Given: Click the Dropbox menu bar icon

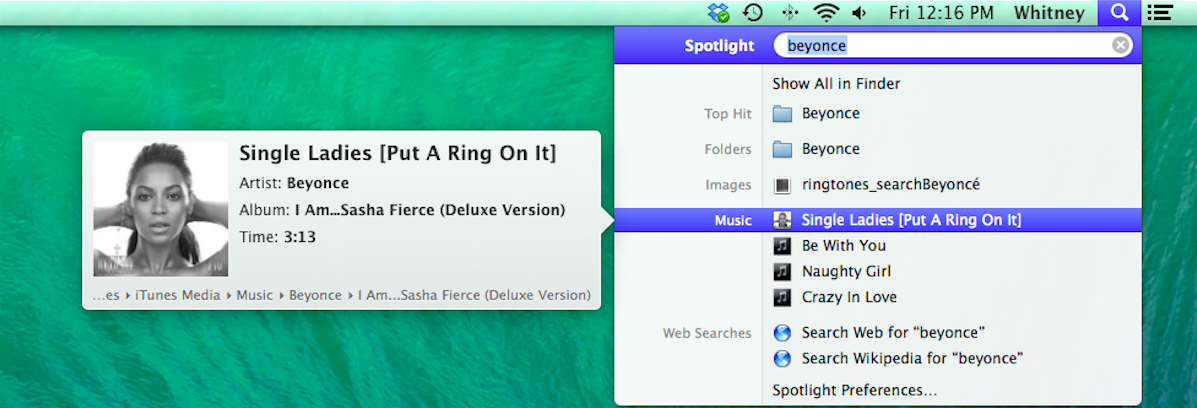Looking at the screenshot, I should pyautogui.click(x=718, y=13).
